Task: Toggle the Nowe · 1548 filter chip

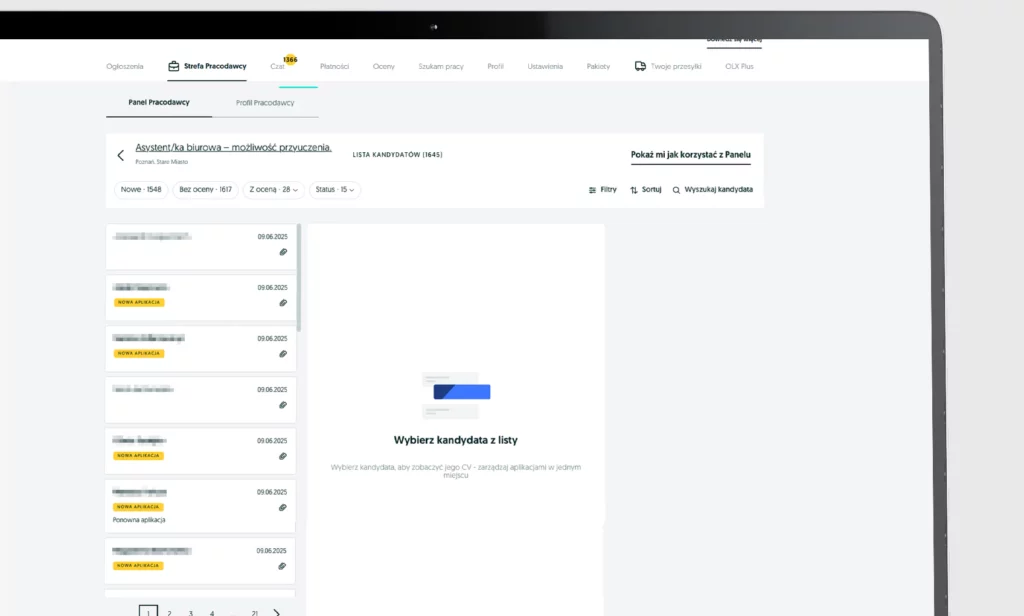Action: click(x=141, y=189)
